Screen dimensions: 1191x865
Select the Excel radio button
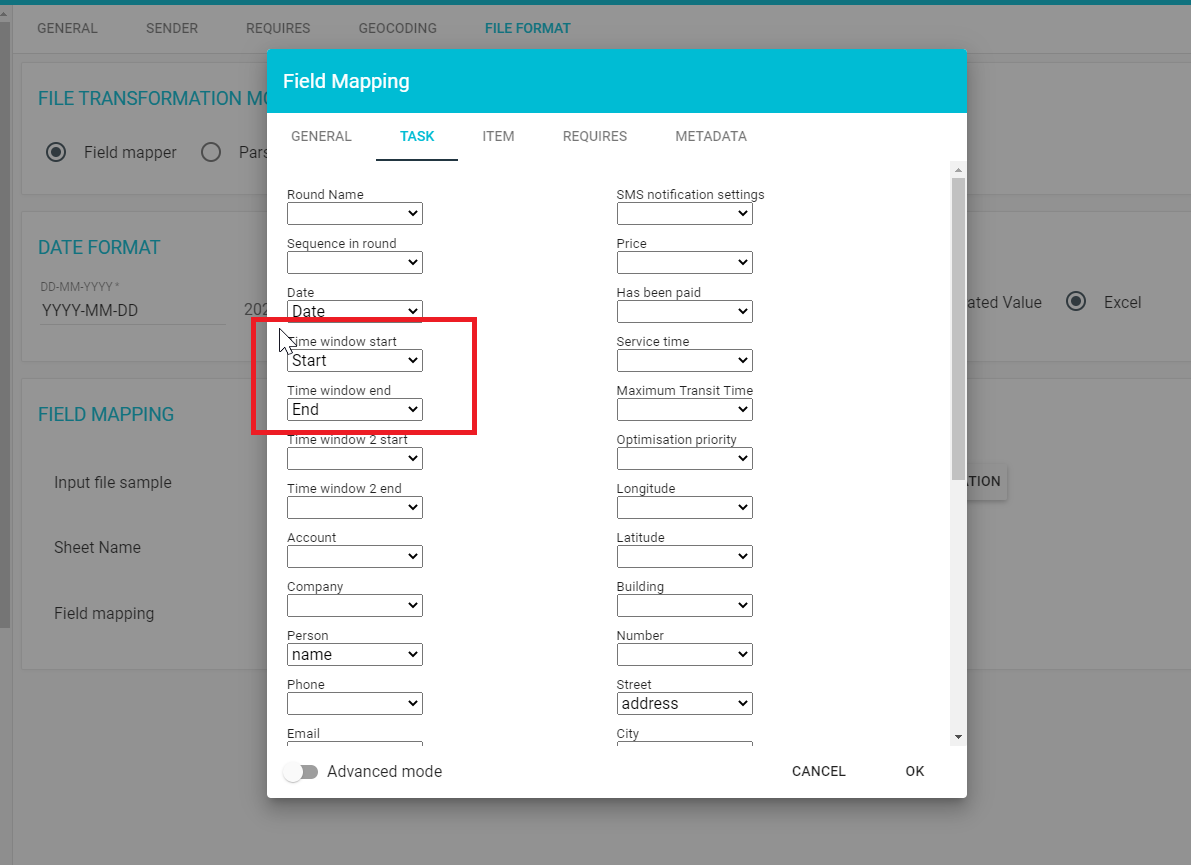click(x=1076, y=302)
